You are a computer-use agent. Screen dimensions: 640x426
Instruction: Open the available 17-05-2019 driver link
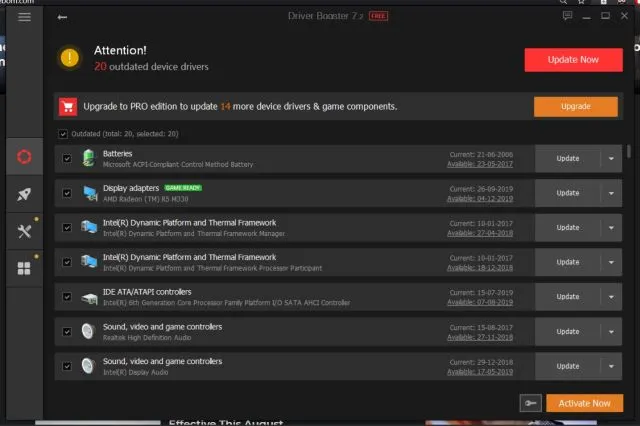point(480,372)
